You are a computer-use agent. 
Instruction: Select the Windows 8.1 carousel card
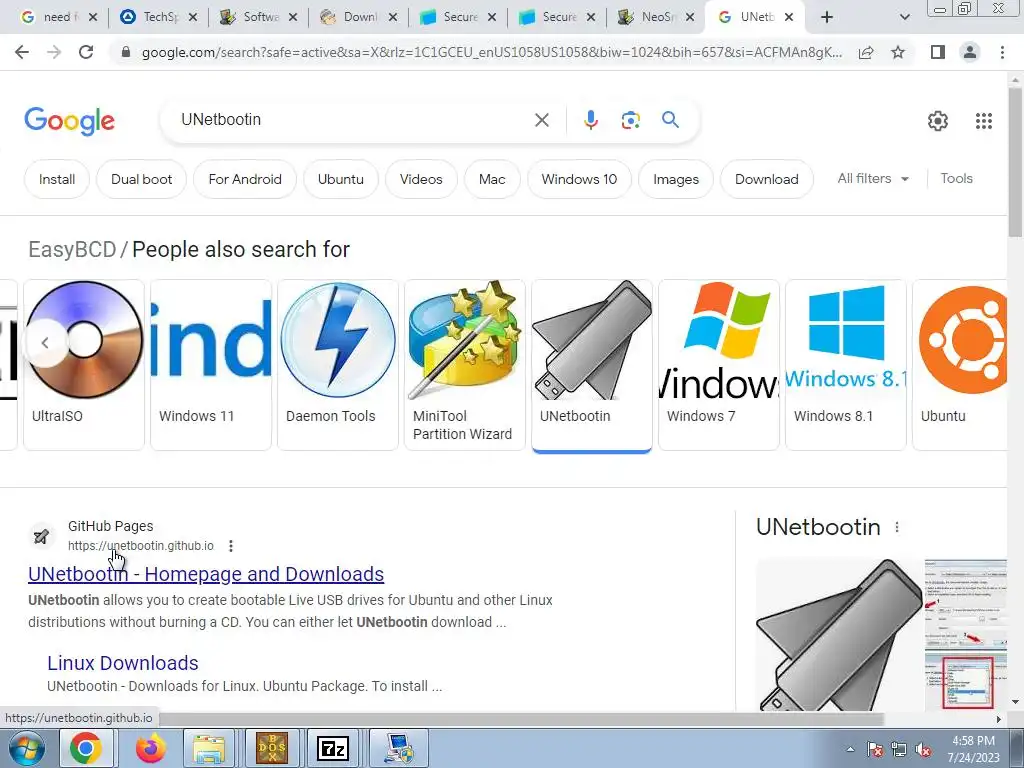pos(846,364)
